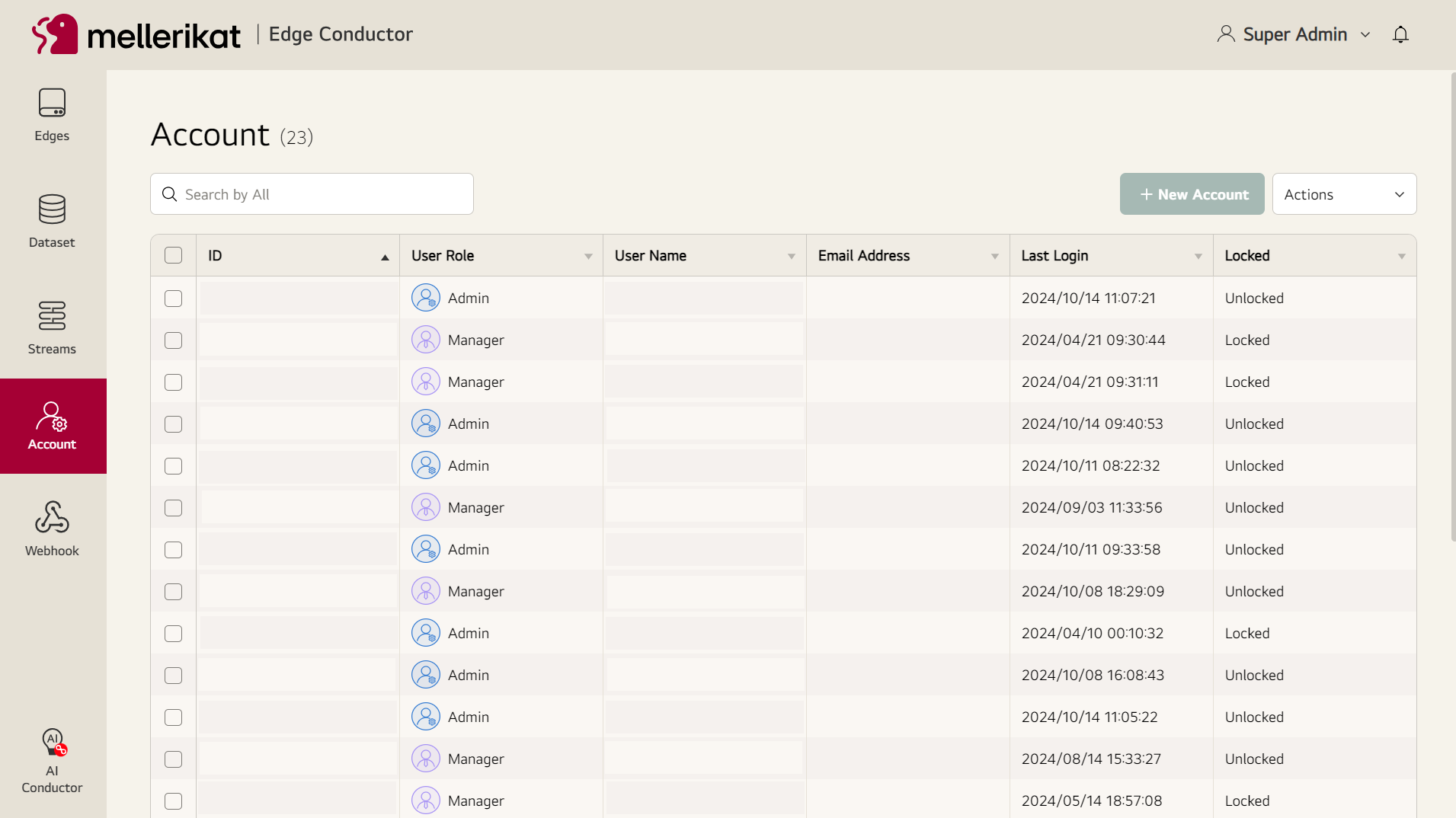Click Manager role icon in 2024/08/14 15:33:27 row
This screenshot has height=818, width=1456.
426,759
